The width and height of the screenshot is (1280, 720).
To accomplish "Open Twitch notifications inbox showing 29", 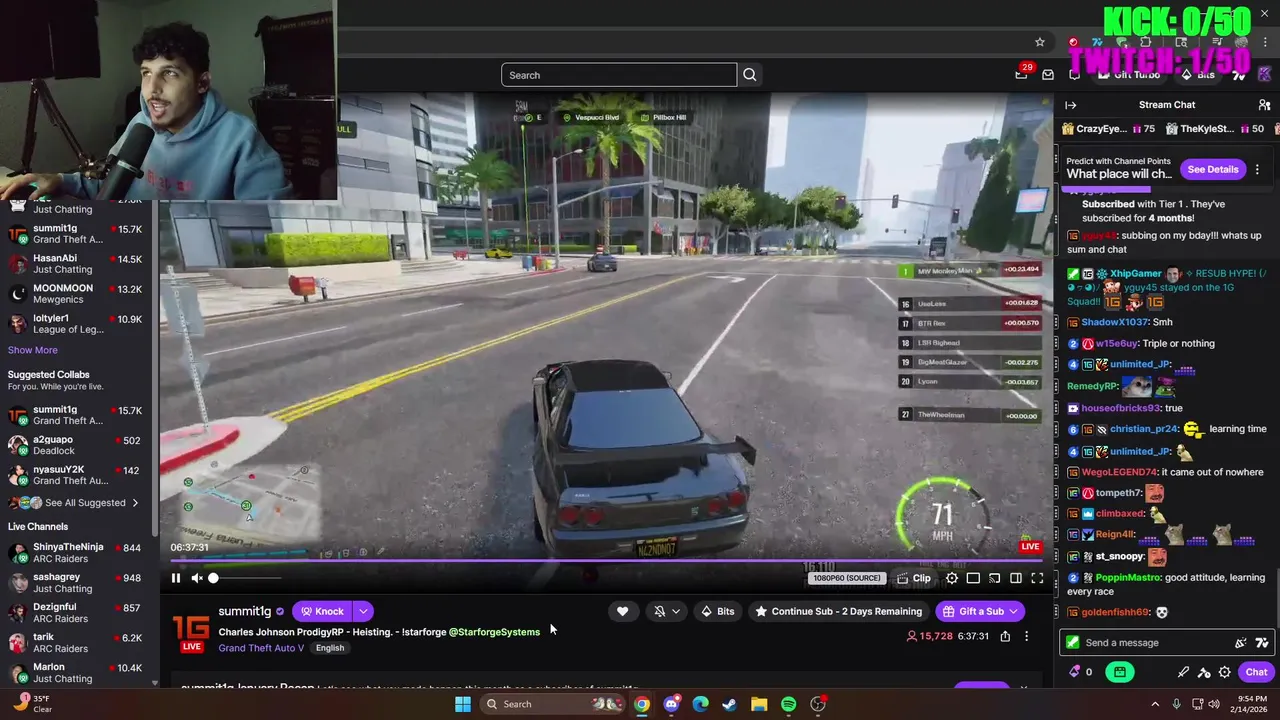I will coord(1022,74).
